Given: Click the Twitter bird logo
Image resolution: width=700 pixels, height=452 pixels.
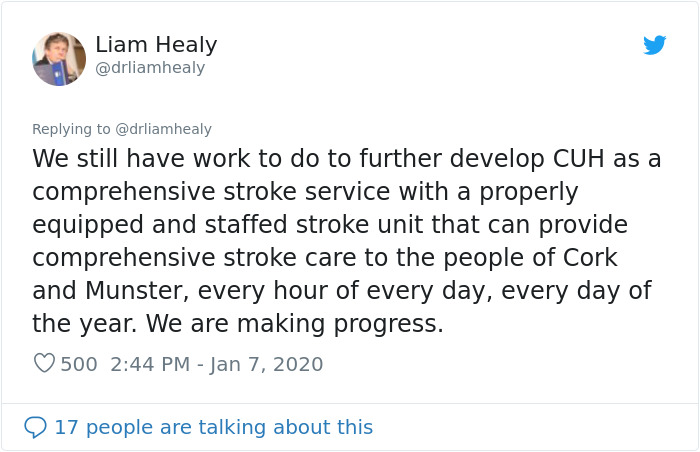Looking at the screenshot, I should pos(654,45).
